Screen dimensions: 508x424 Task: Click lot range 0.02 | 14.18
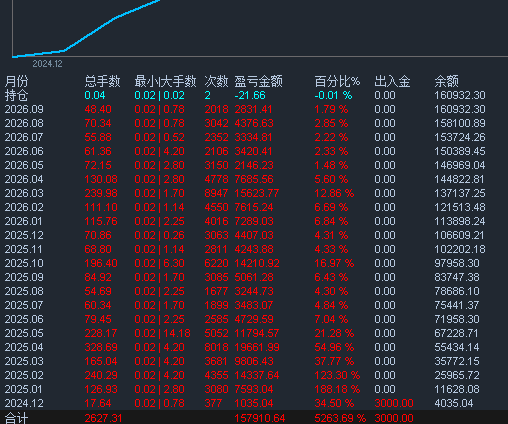162,334
